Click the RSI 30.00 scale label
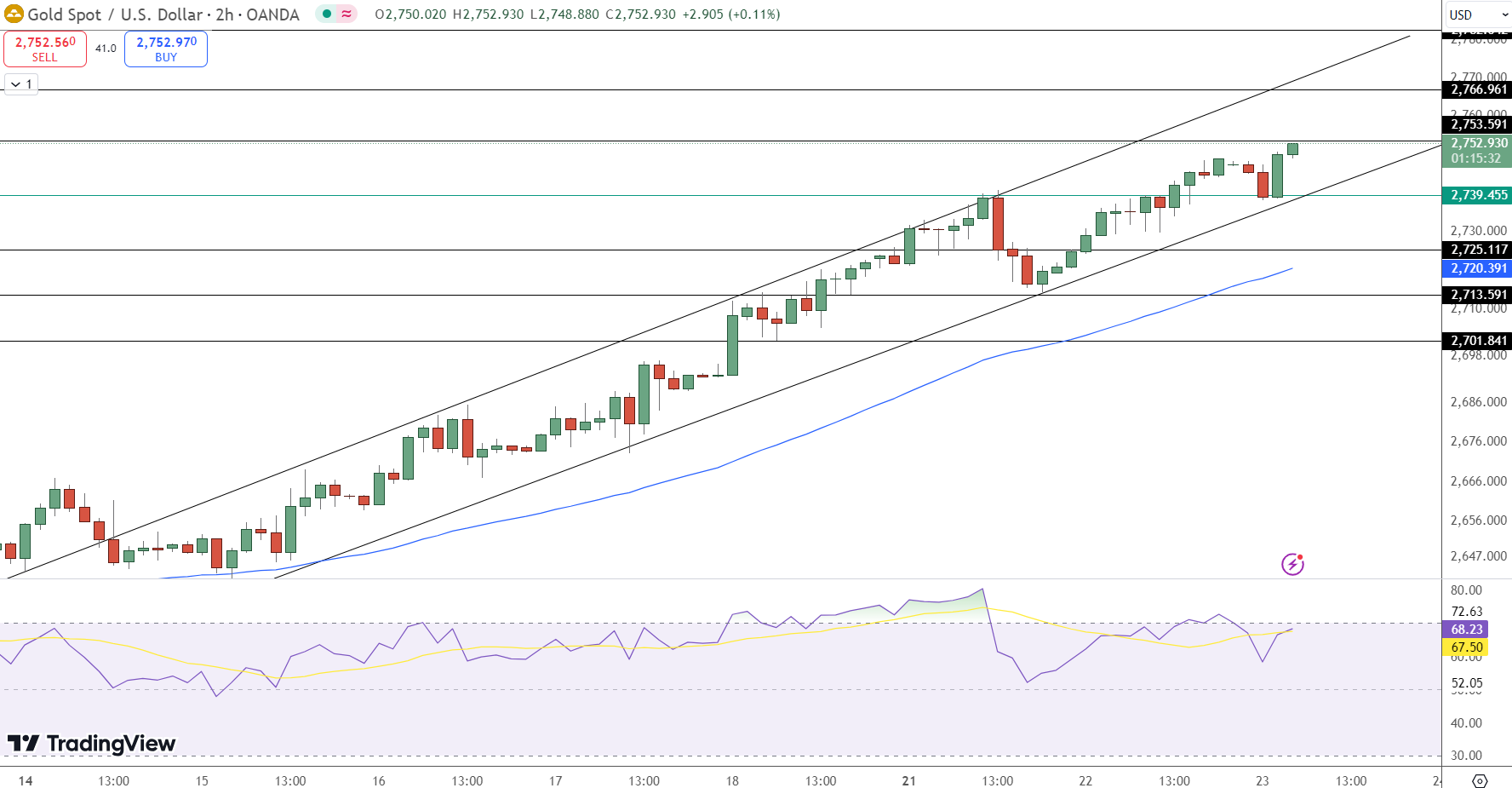 [x=1466, y=756]
